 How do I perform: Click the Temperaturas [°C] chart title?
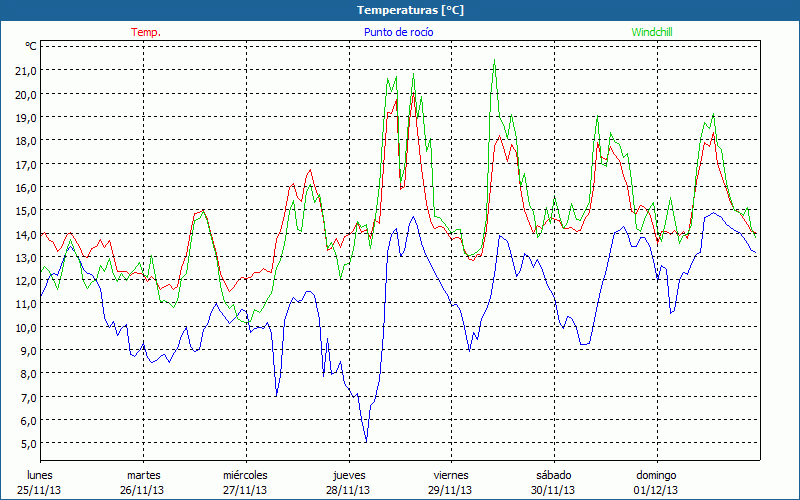pos(410,10)
